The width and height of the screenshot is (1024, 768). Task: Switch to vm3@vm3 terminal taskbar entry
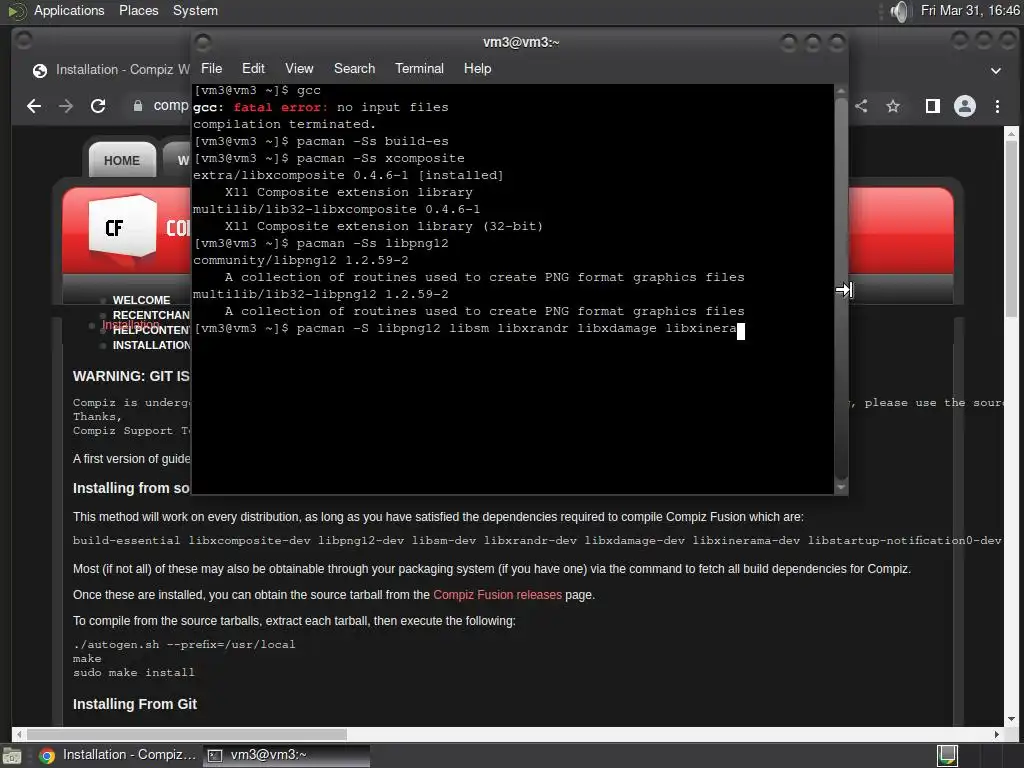tap(286, 756)
